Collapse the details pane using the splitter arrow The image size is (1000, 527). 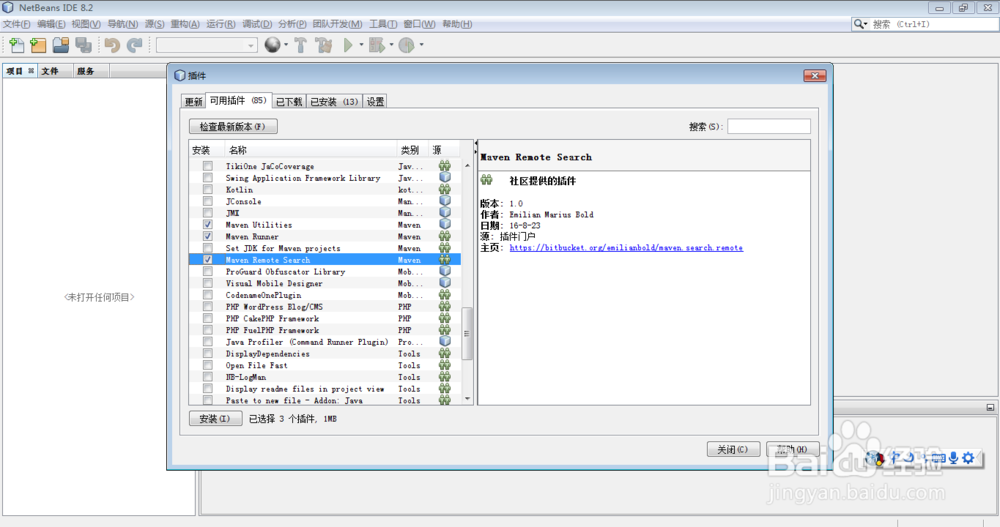[x=475, y=151]
